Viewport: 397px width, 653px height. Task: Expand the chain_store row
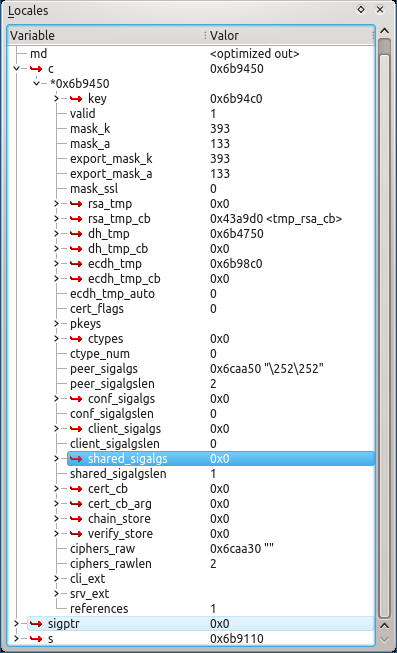pyautogui.click(x=56, y=518)
